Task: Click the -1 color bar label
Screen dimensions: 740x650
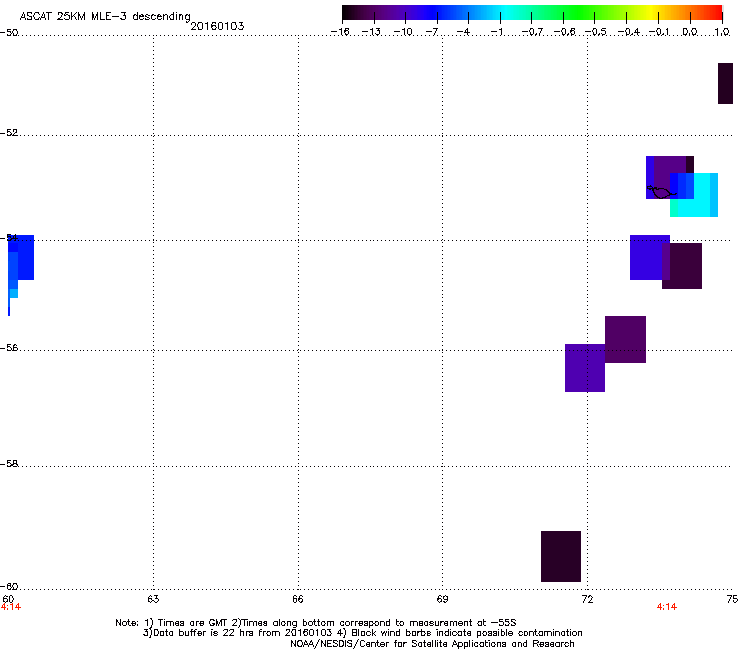Action: tap(496, 32)
